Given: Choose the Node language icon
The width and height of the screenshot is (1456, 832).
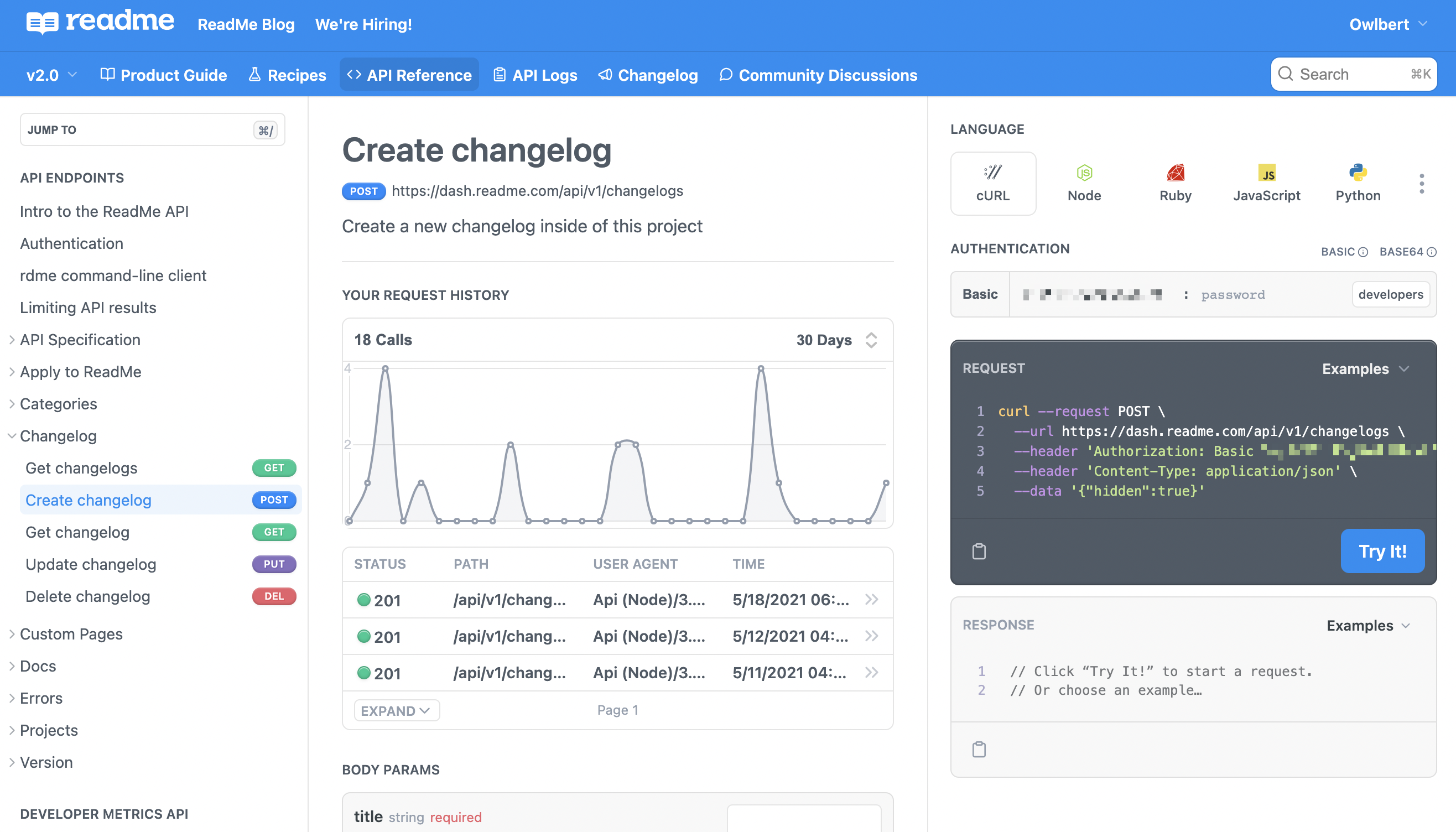Looking at the screenshot, I should pos(1084,183).
